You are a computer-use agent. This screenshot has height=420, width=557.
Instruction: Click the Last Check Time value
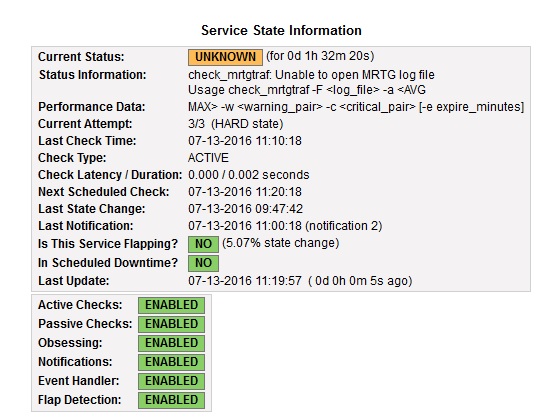(x=245, y=141)
